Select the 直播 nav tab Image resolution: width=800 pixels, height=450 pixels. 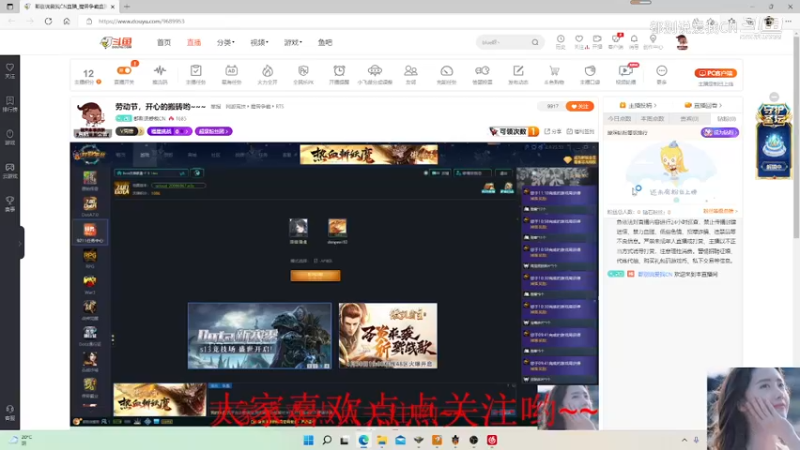coord(194,42)
